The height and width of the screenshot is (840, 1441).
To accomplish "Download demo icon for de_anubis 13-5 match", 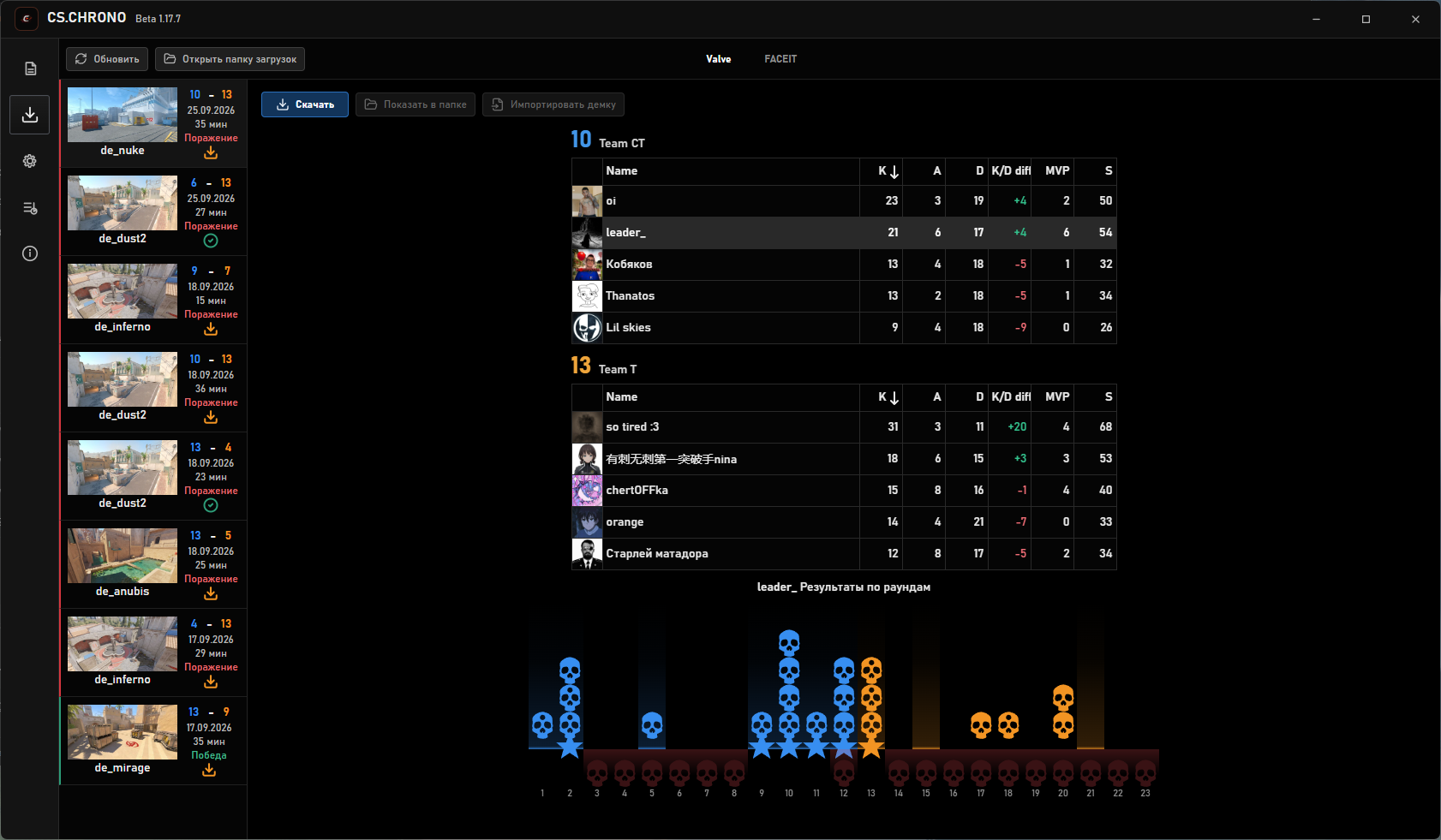I will pyautogui.click(x=211, y=593).
